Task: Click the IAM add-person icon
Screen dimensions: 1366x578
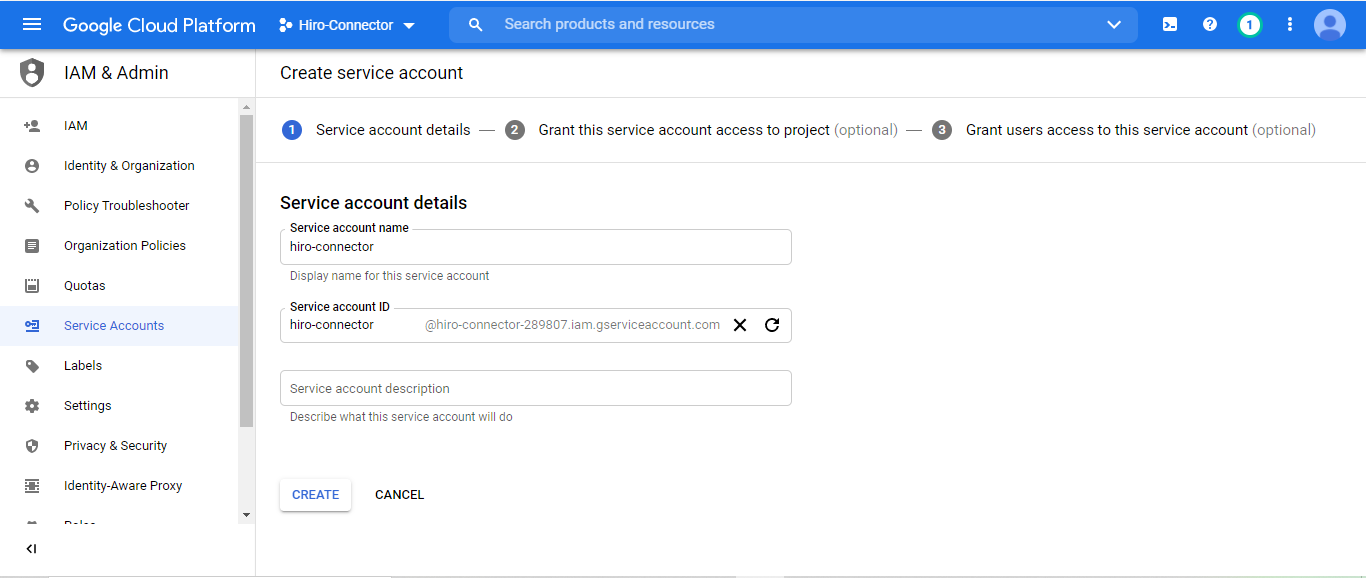Action: (32, 126)
